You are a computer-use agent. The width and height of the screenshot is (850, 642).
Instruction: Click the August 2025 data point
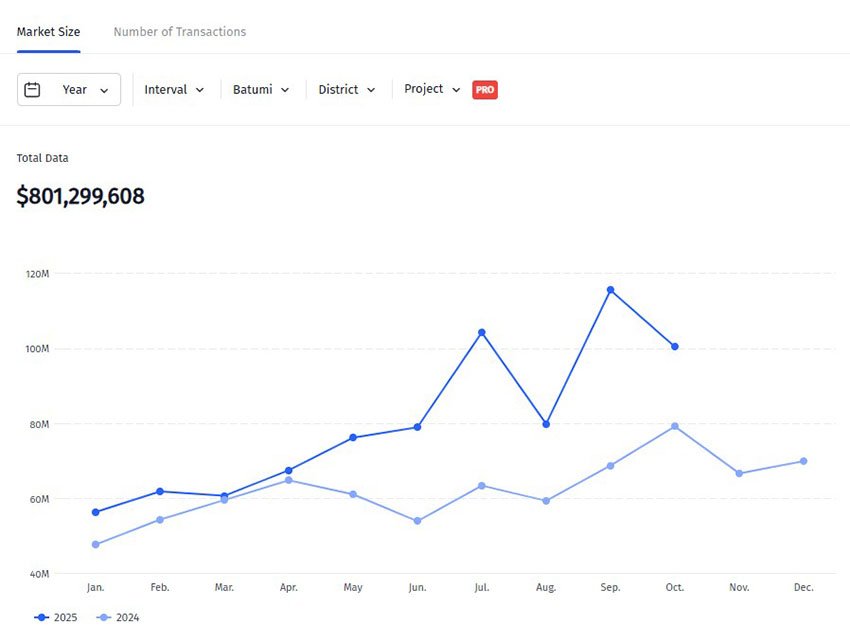pyautogui.click(x=546, y=424)
